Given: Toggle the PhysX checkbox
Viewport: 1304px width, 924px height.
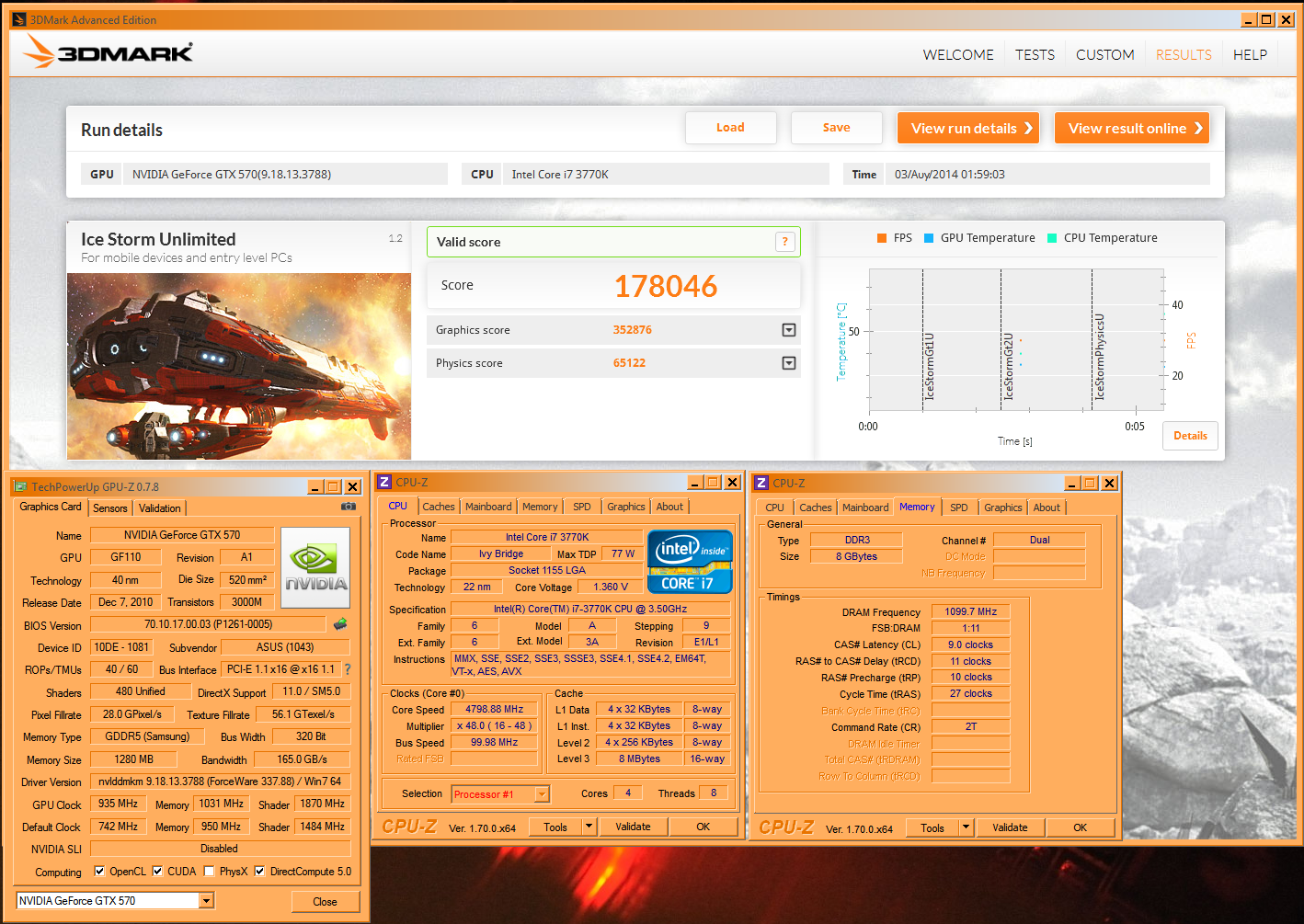Looking at the screenshot, I should [210, 871].
